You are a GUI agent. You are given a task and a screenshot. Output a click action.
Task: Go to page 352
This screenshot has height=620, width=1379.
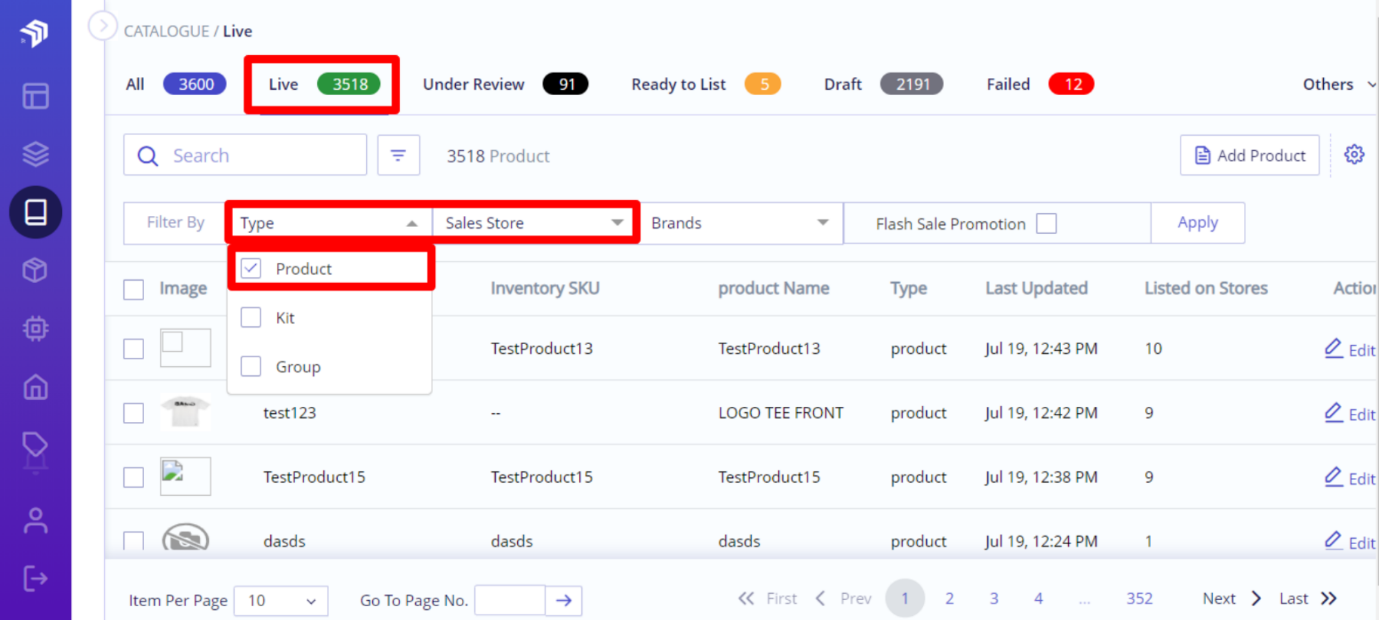1139,599
